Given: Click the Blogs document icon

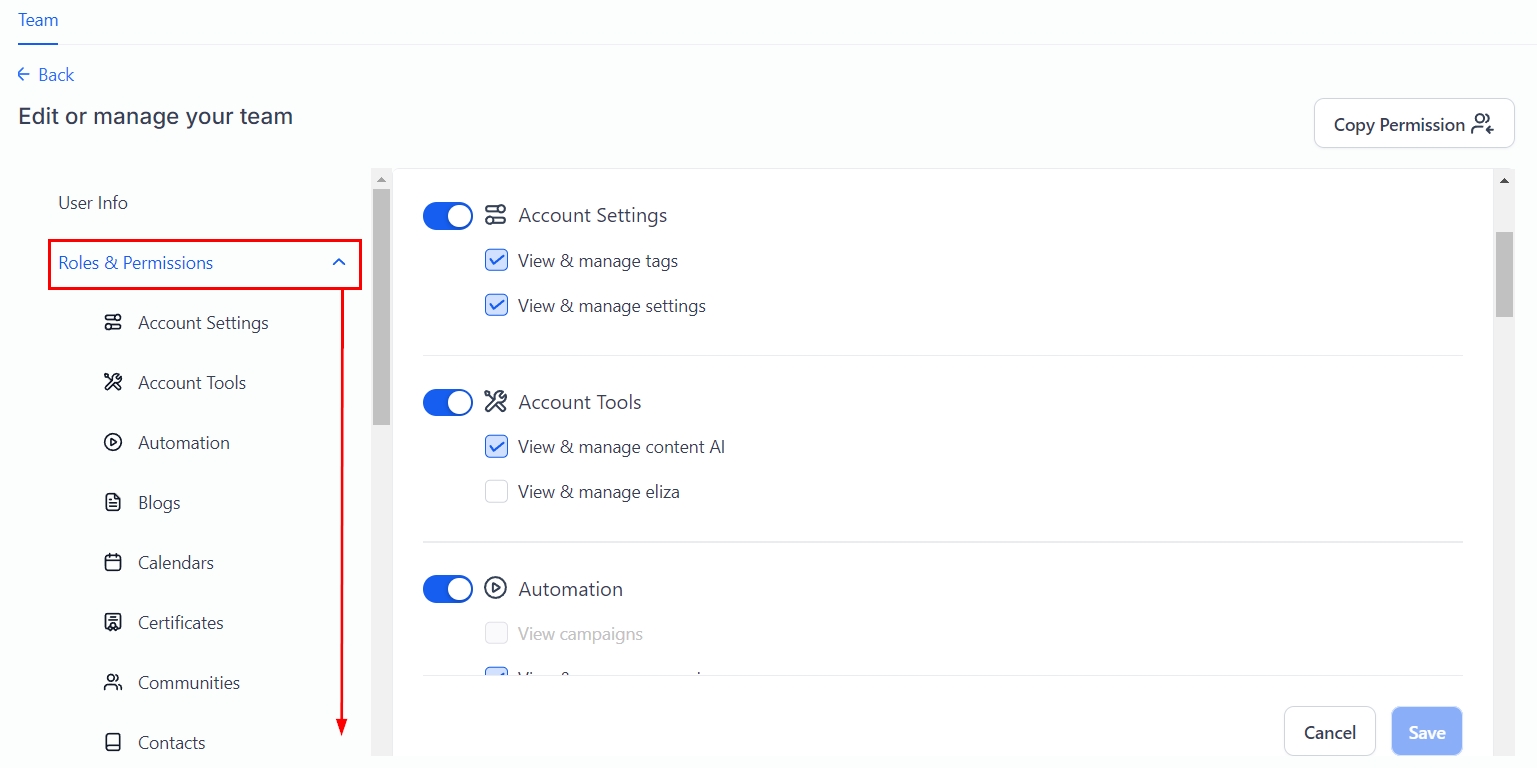Looking at the screenshot, I should [x=113, y=503].
